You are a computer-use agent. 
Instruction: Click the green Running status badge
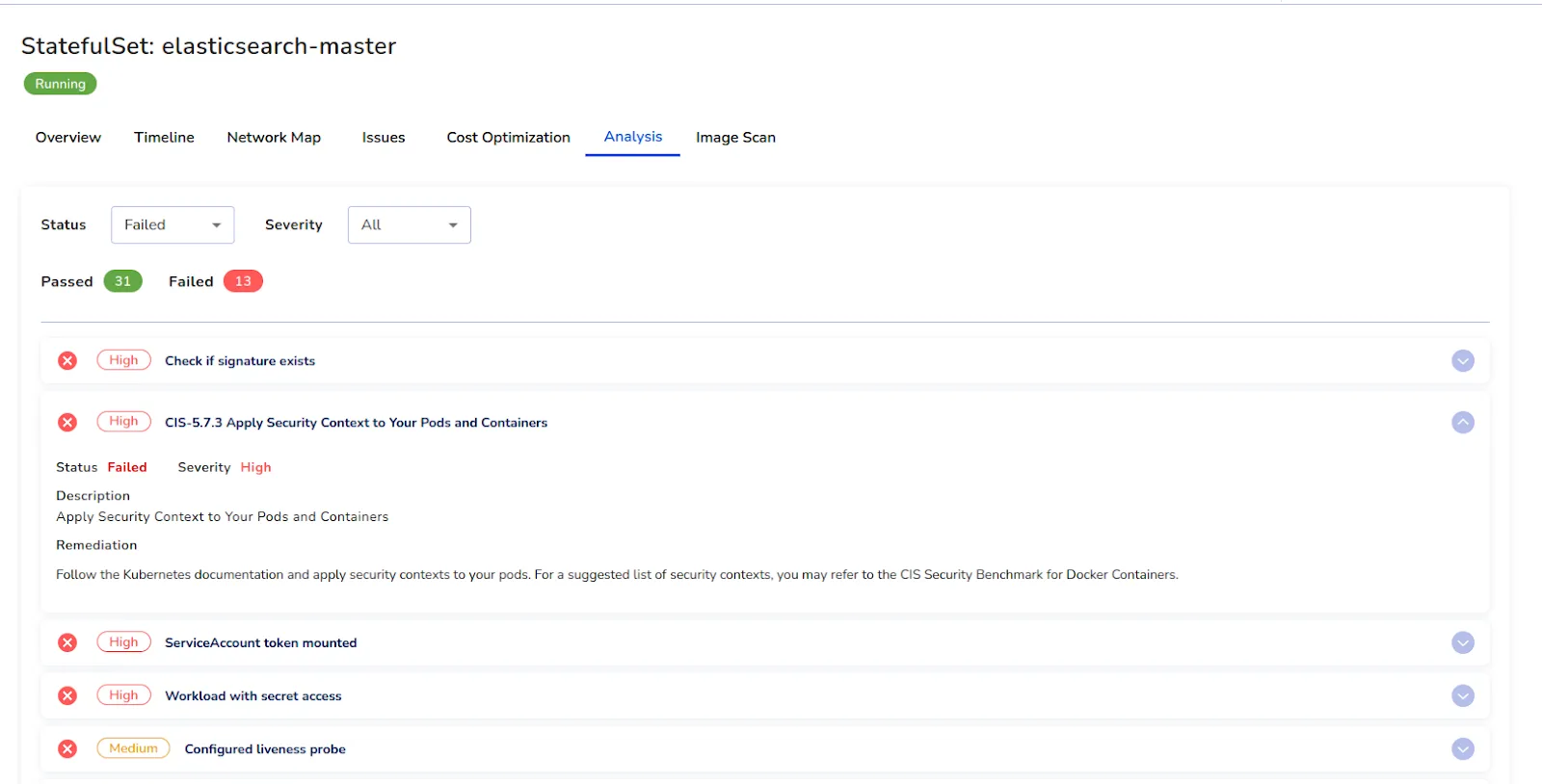[x=60, y=84]
